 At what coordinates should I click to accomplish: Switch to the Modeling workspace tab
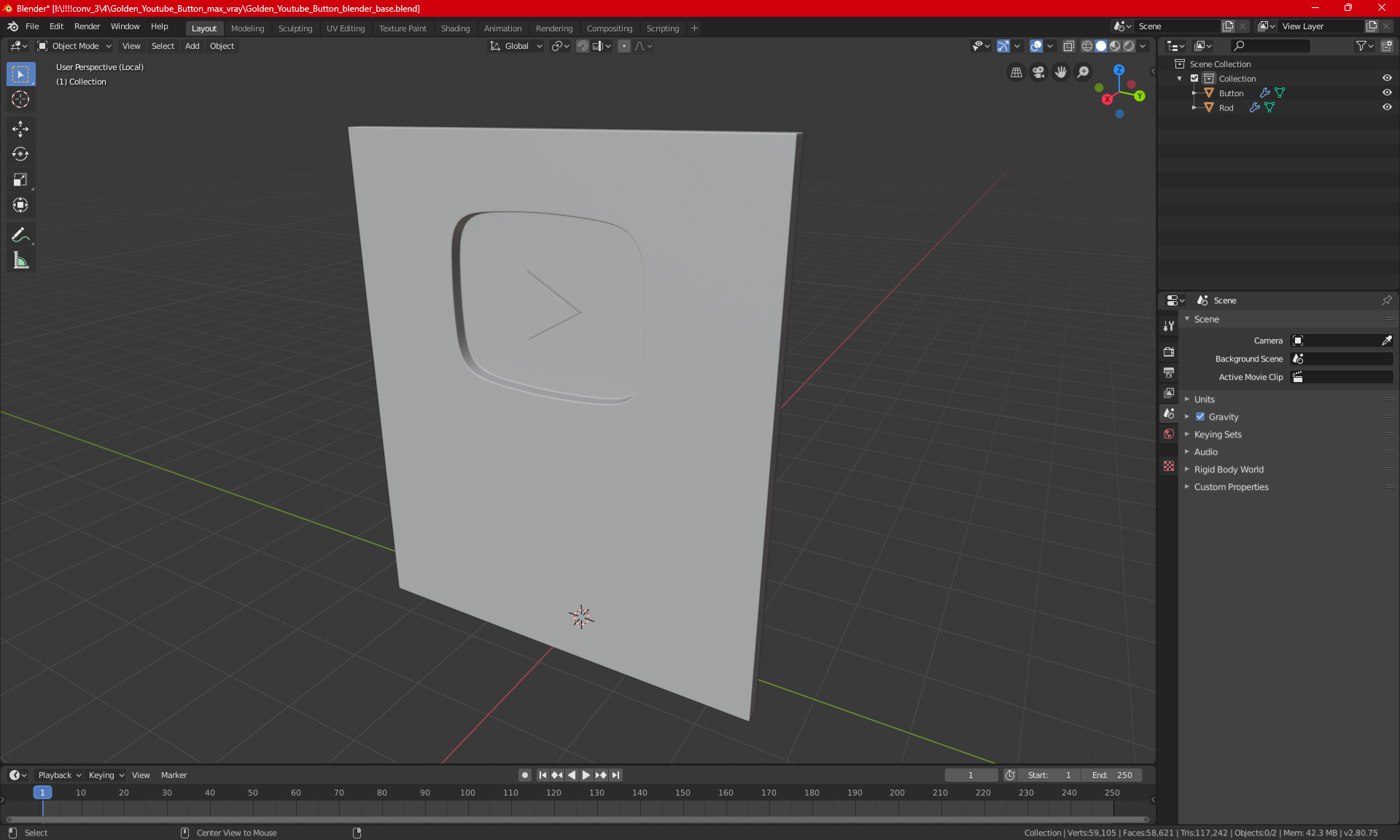pyautogui.click(x=247, y=28)
